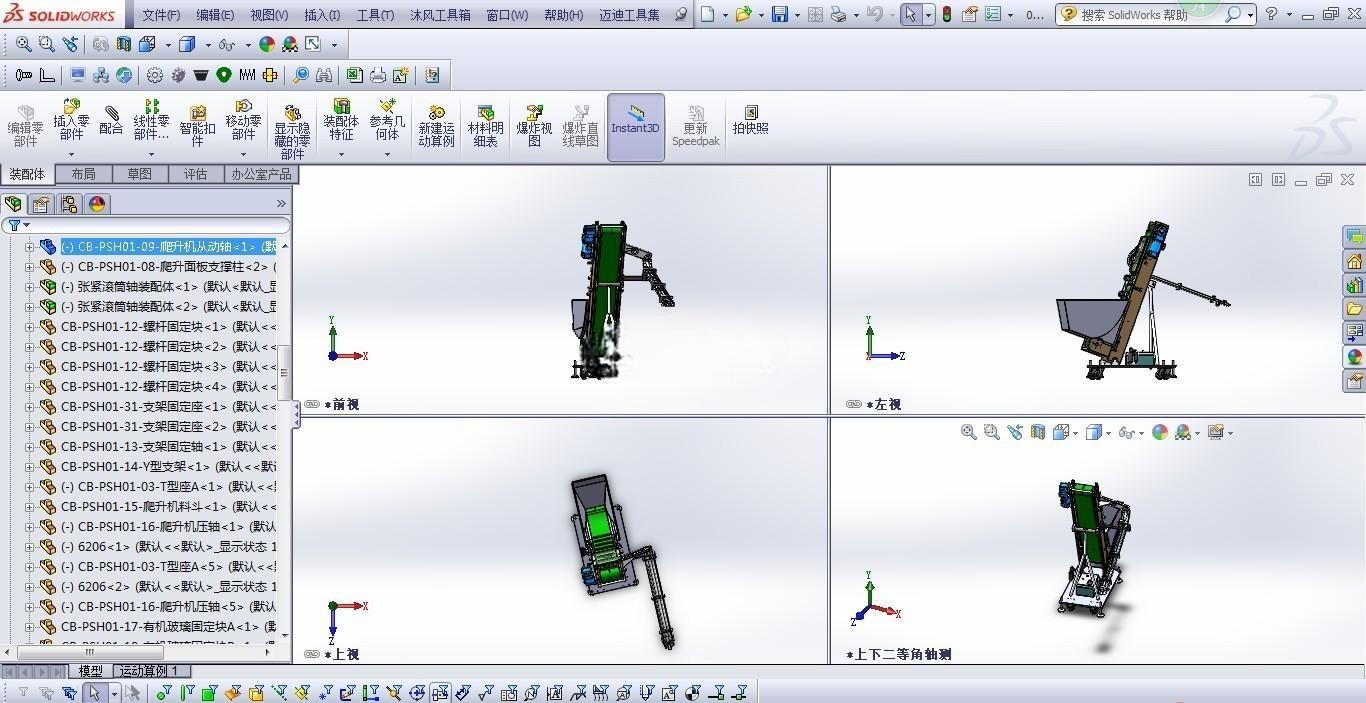
Task: Toggle the Instant3D button
Action: point(636,127)
